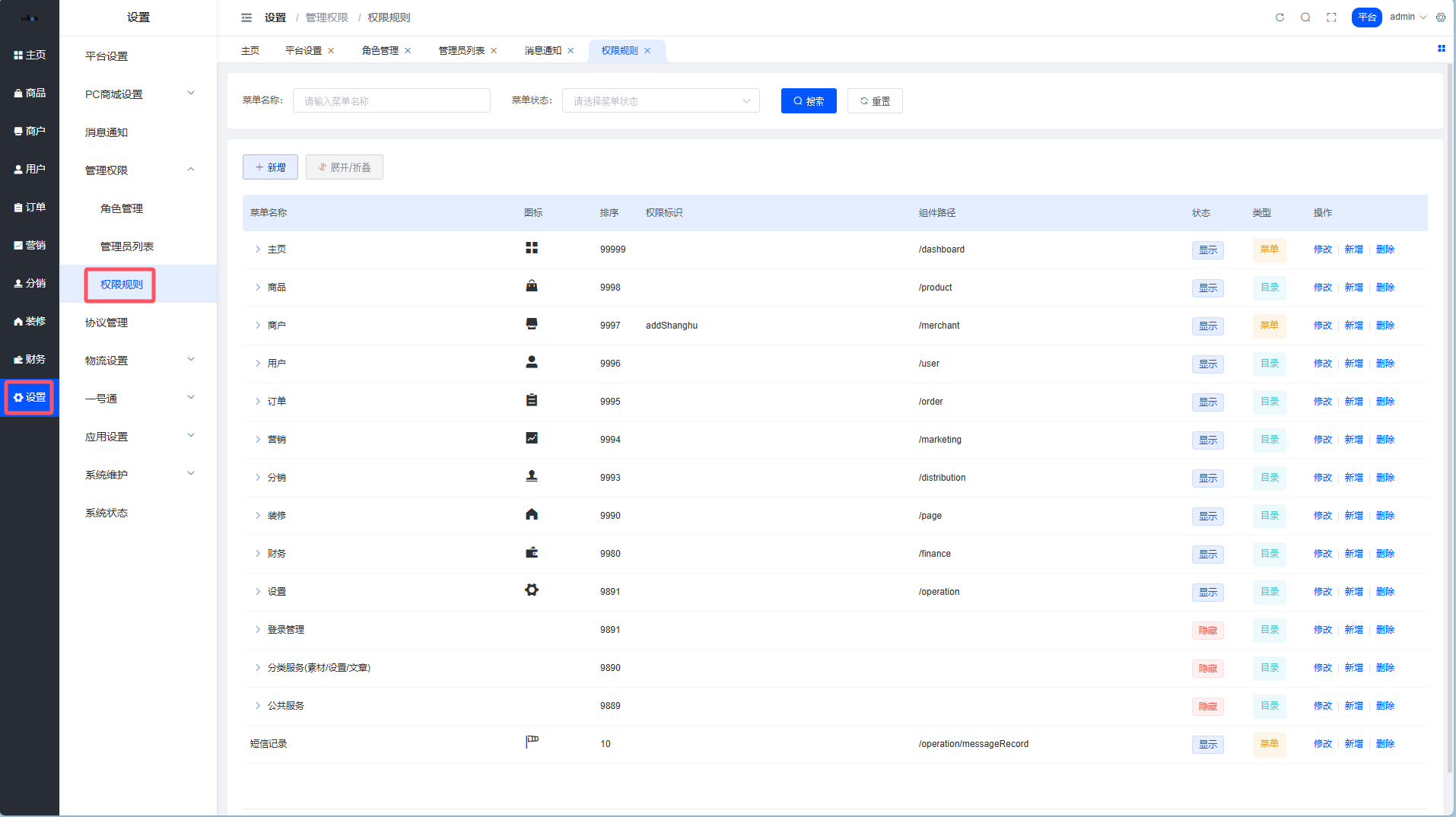The height and width of the screenshot is (817, 1456).
Task: Open the search icon in top header
Action: coord(1305,17)
